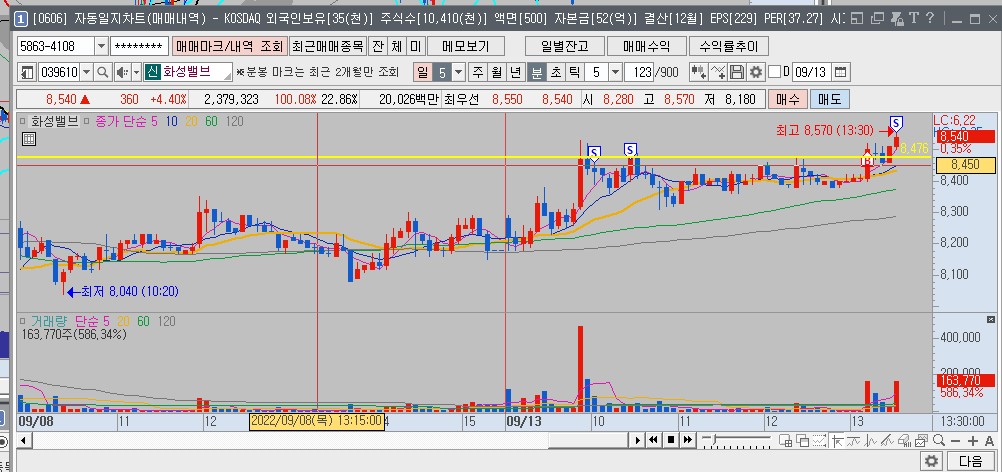Select the 년 (yearly) period toggle
The height and width of the screenshot is (472, 1002).
pyautogui.click(x=516, y=72)
